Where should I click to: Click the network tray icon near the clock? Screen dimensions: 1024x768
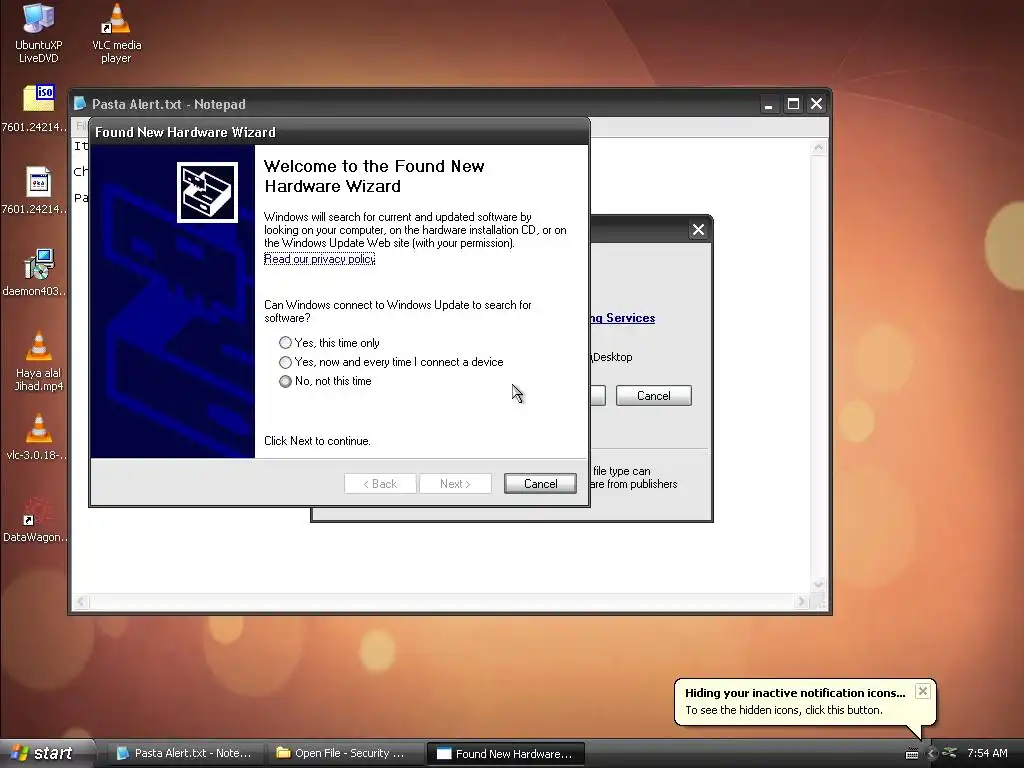(x=950, y=753)
